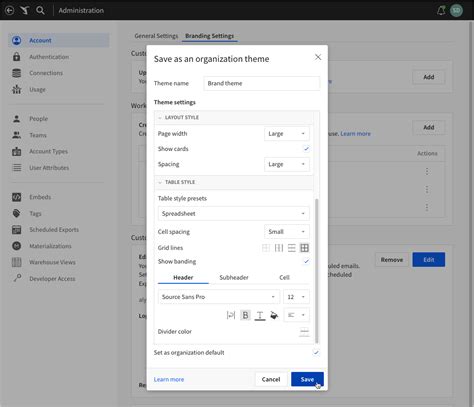Pick the header fill color bucket
The width and height of the screenshot is (474, 407).
click(x=274, y=315)
